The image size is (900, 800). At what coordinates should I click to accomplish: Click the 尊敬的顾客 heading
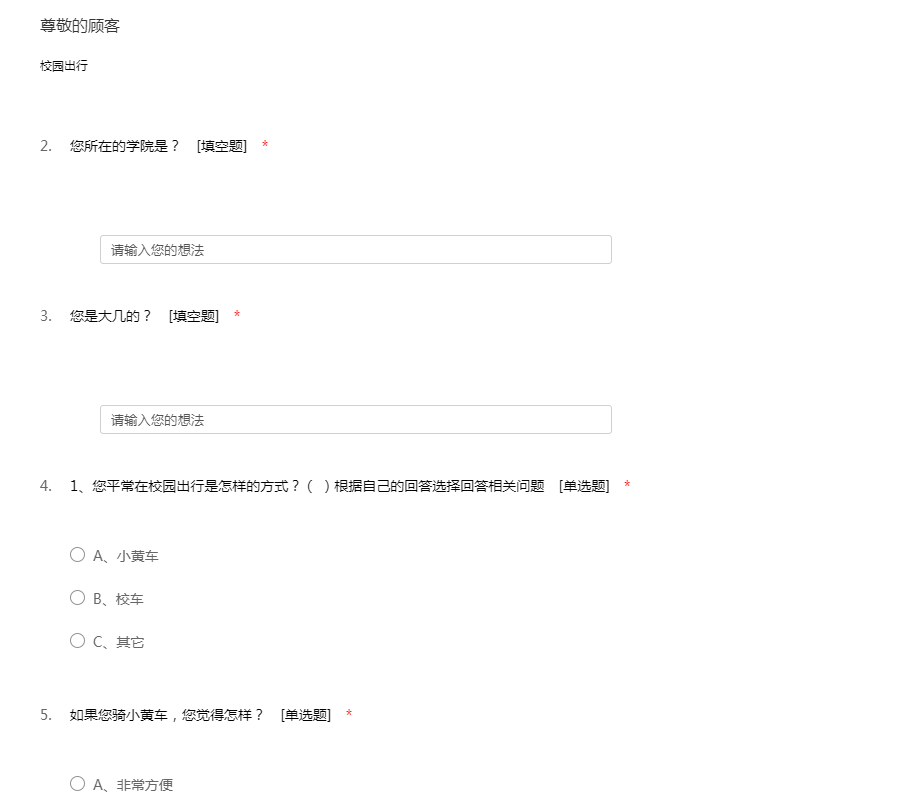point(80,26)
